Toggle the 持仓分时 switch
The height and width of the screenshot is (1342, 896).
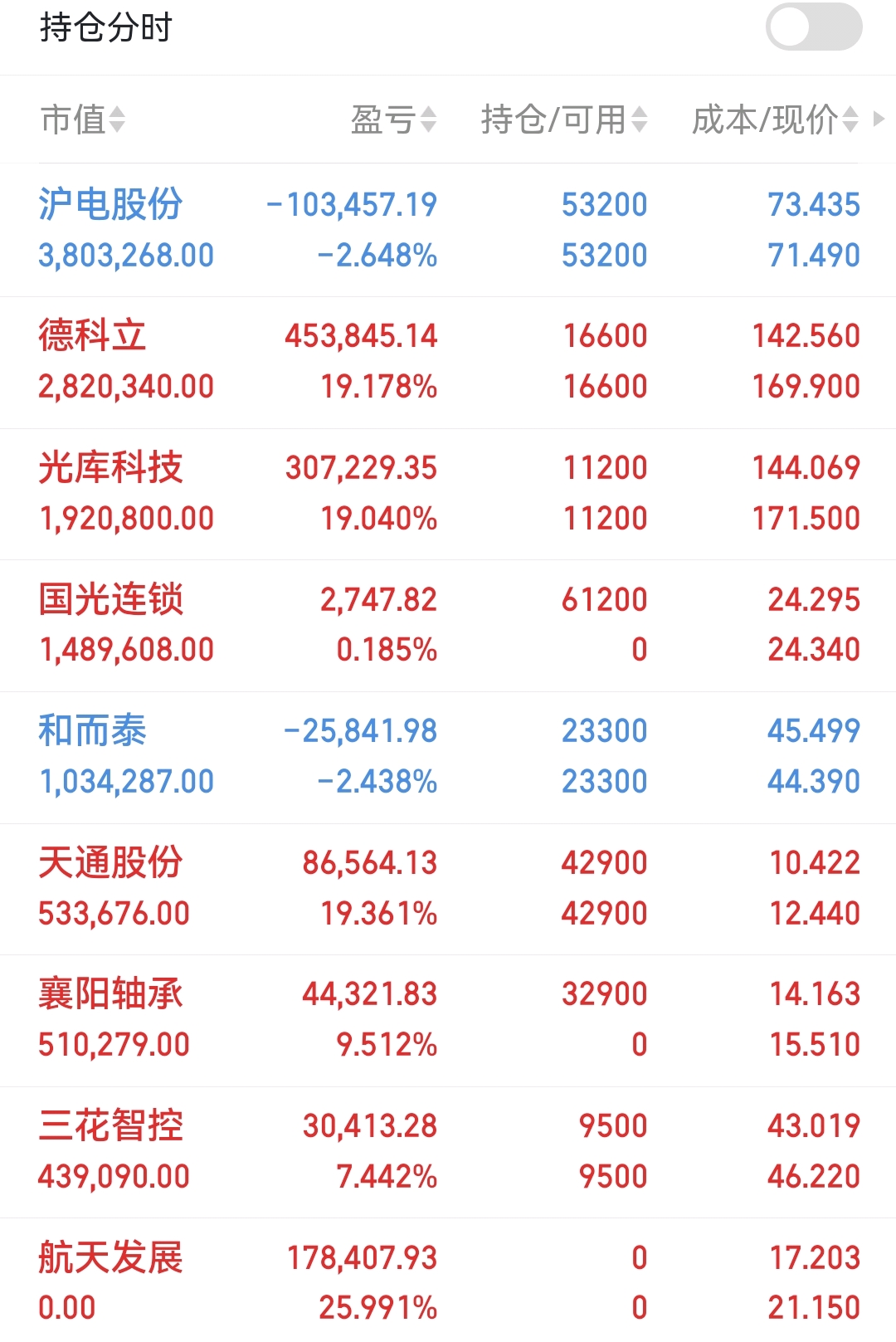click(813, 27)
